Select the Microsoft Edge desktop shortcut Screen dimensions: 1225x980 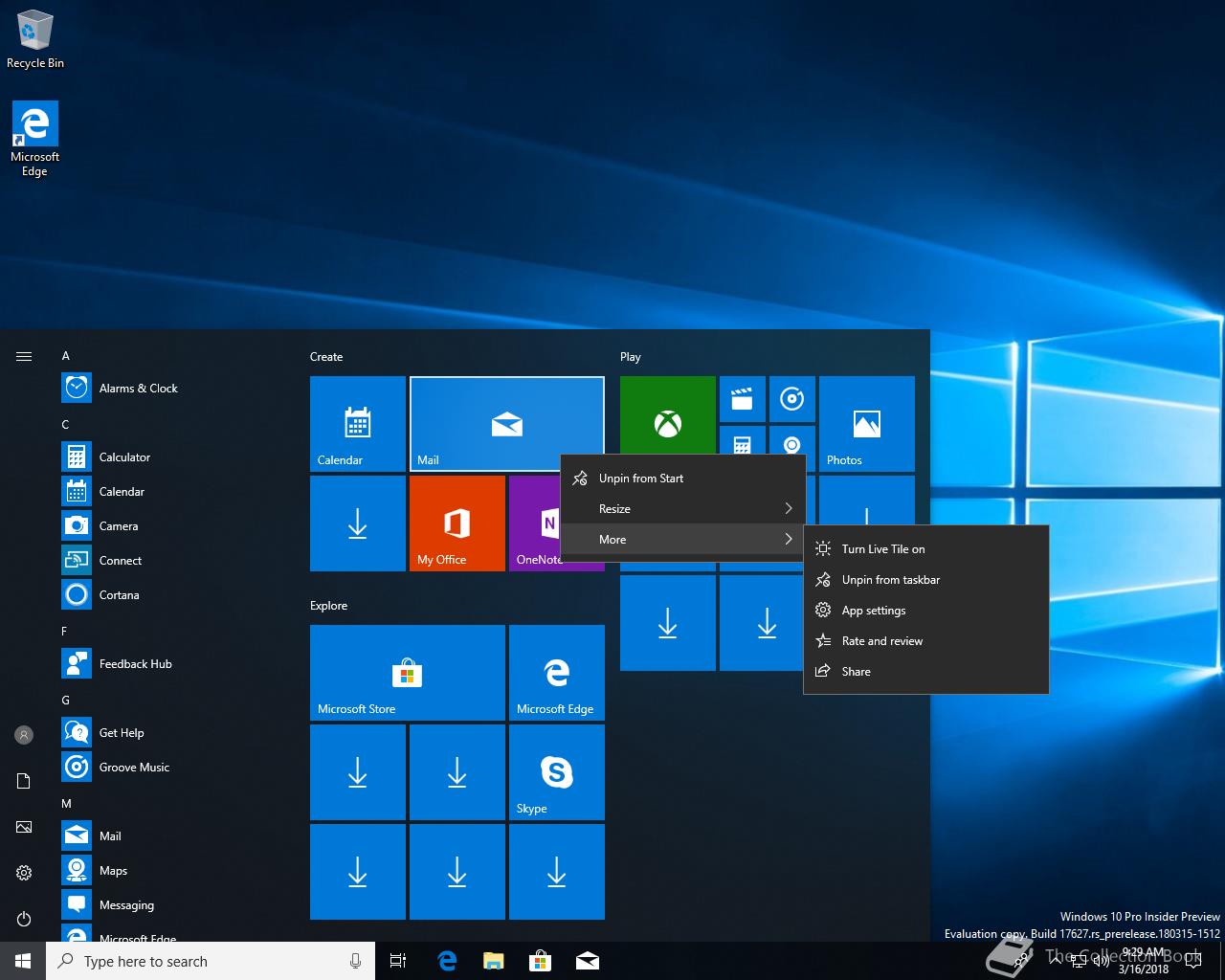point(35,140)
